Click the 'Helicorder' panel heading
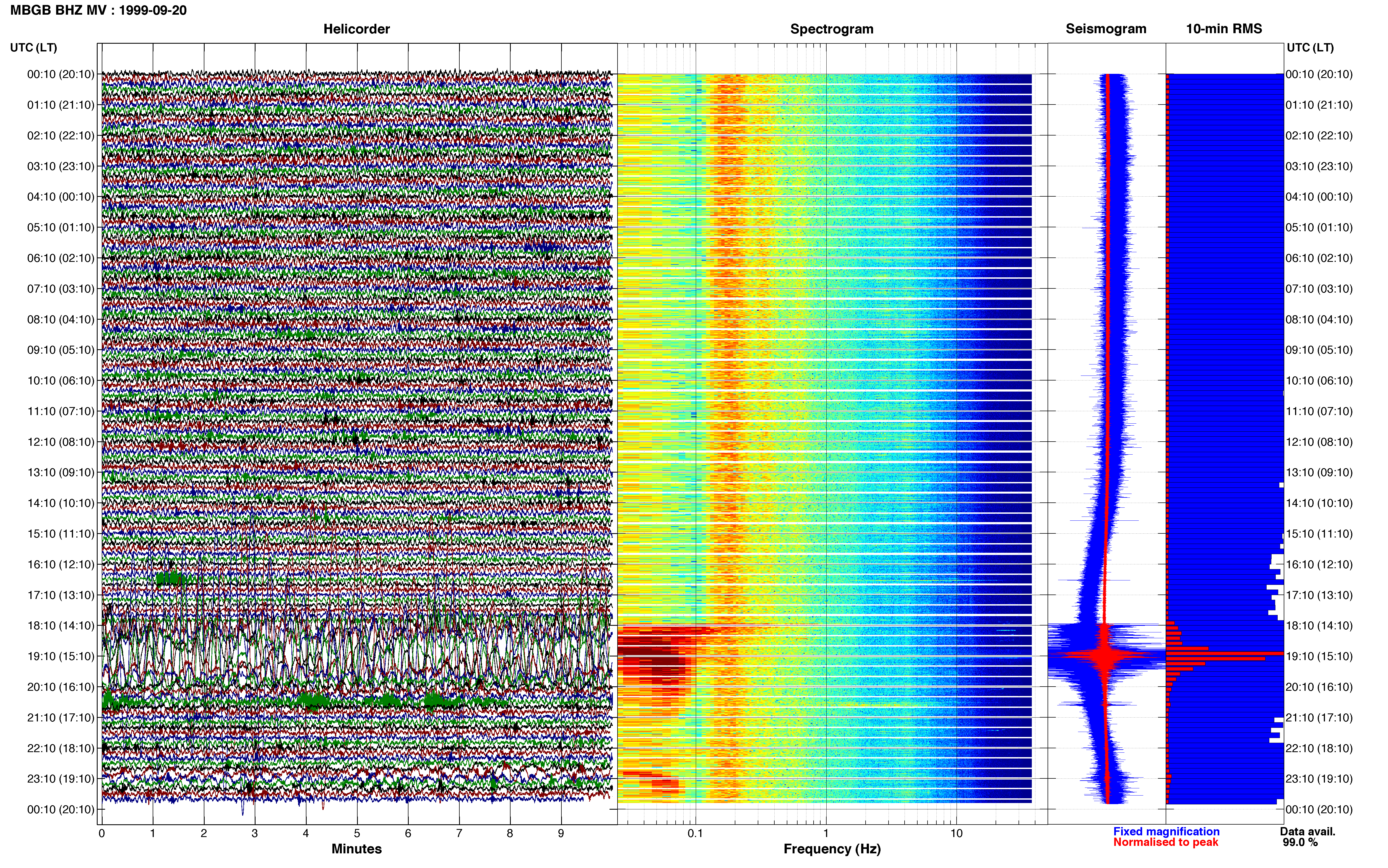This screenshot has height=868, width=1388. pos(356,29)
